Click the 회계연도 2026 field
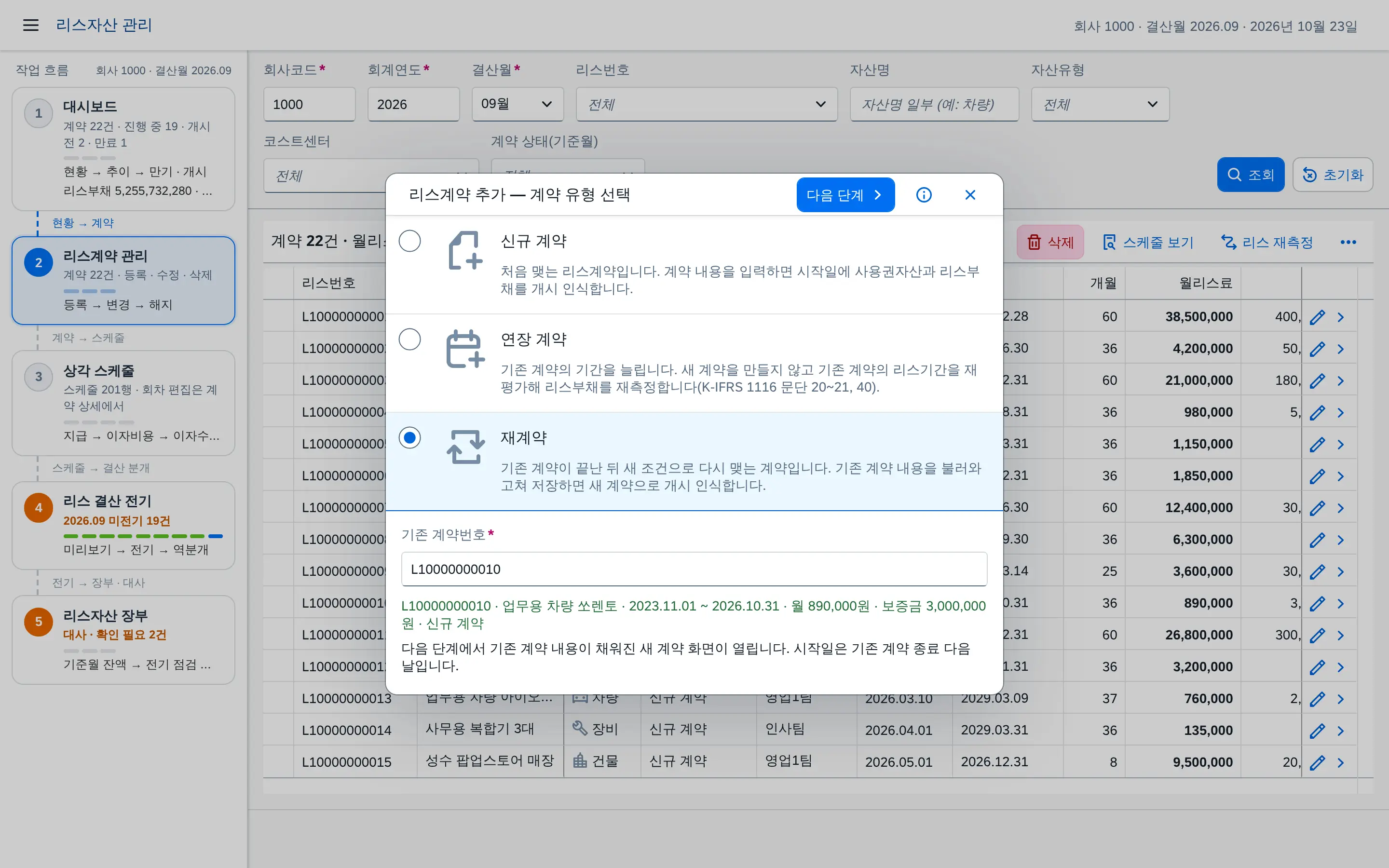The width and height of the screenshot is (1389, 868). [413, 104]
